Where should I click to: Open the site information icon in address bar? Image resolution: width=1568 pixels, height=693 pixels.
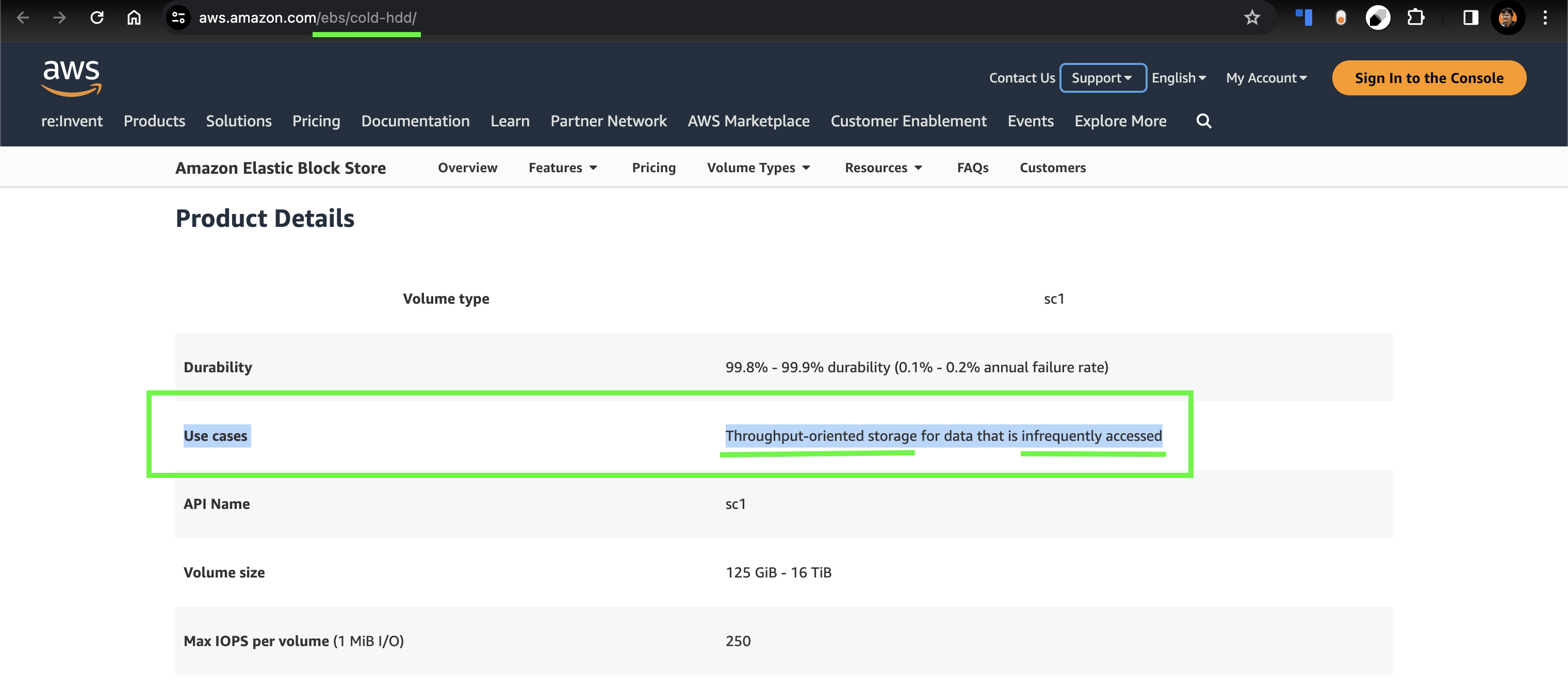[178, 18]
